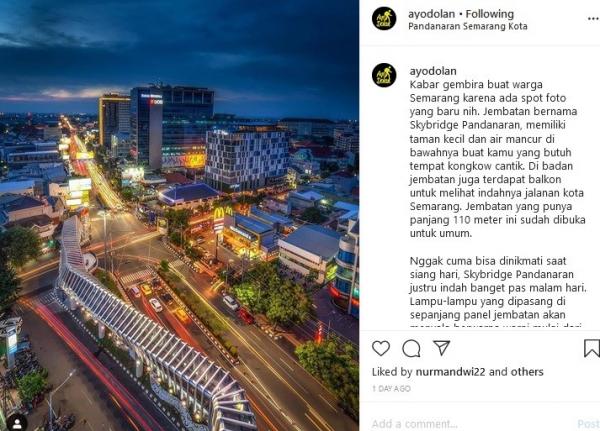This screenshot has height=431, width=600.
Task: Focus the Add a comment field
Action: point(471,424)
